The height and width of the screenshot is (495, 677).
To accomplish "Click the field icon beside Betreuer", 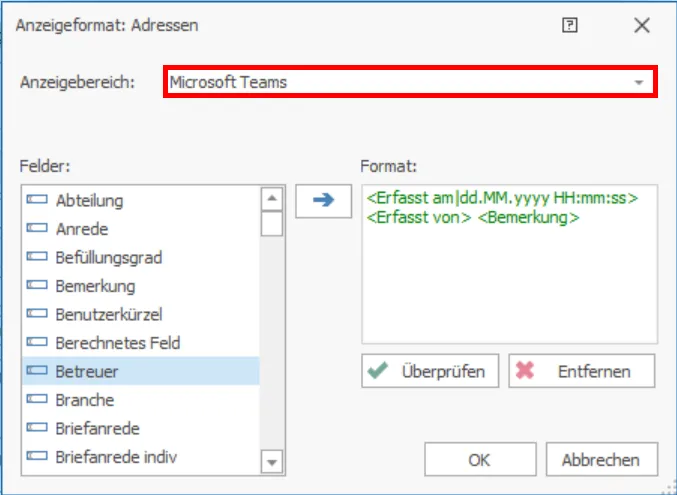I will click(x=37, y=371).
